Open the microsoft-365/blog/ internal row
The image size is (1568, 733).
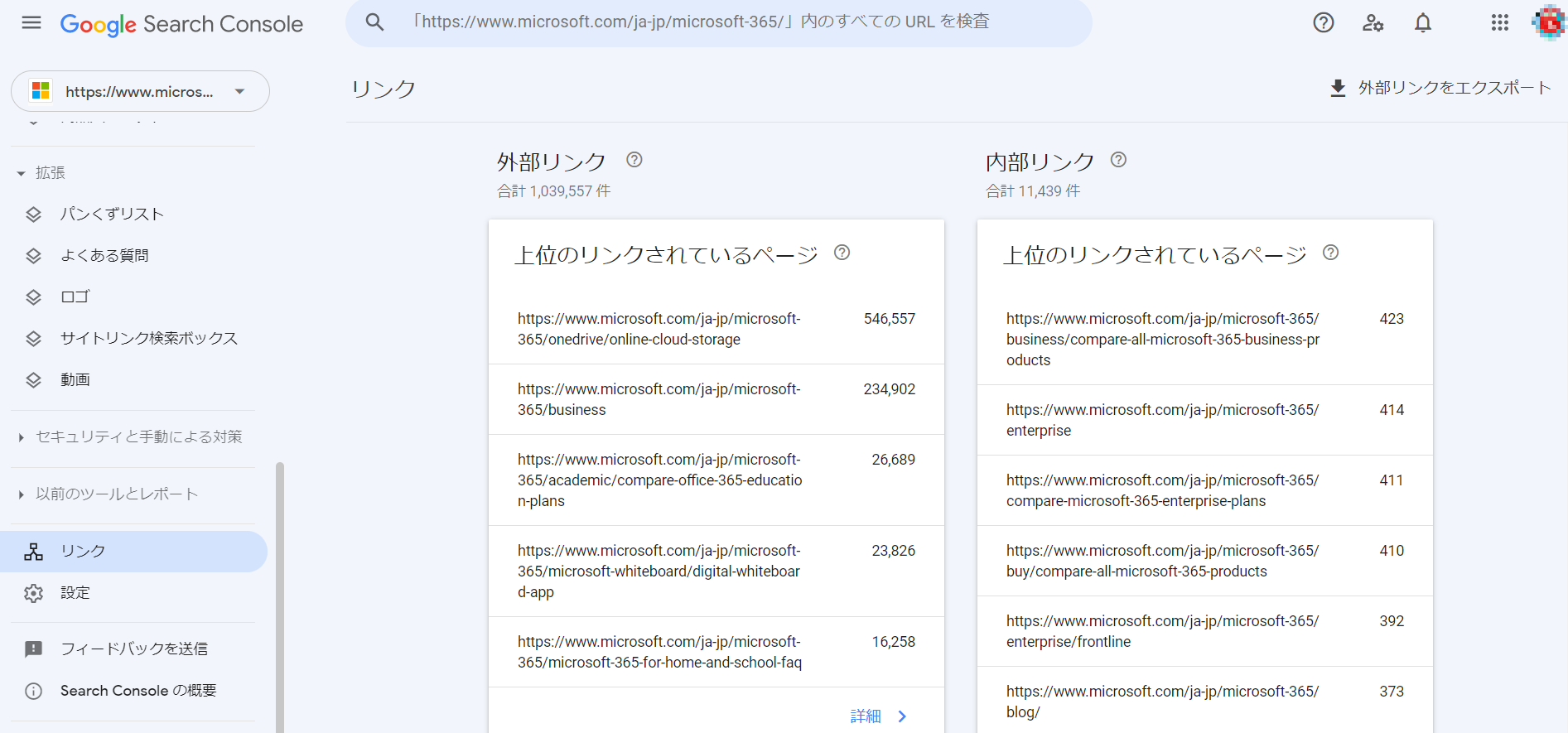click(x=1205, y=700)
